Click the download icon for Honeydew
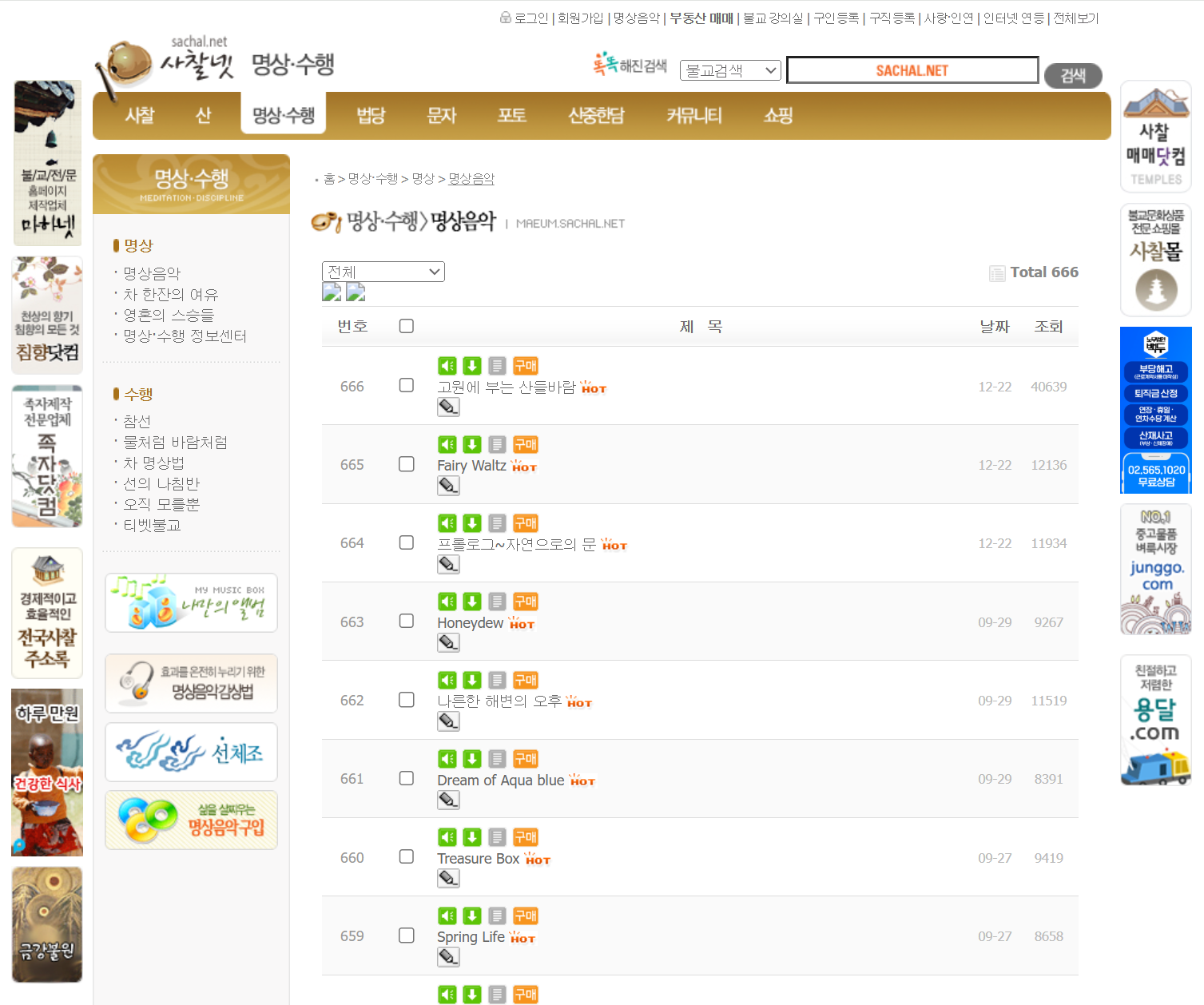 (472, 602)
